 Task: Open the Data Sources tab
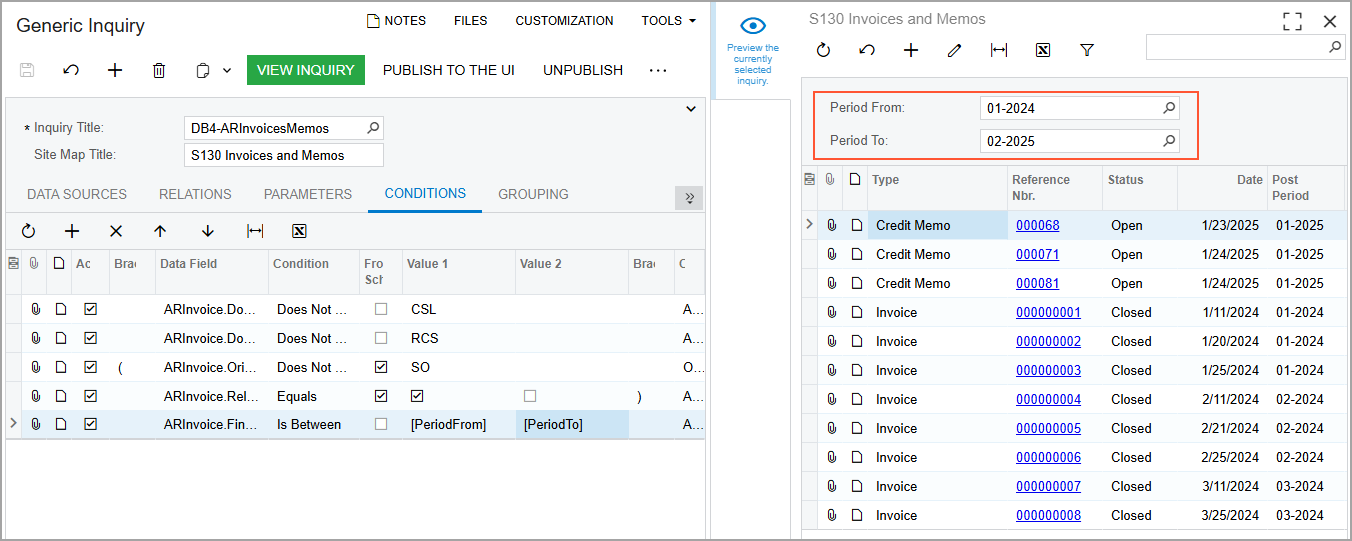(77, 194)
